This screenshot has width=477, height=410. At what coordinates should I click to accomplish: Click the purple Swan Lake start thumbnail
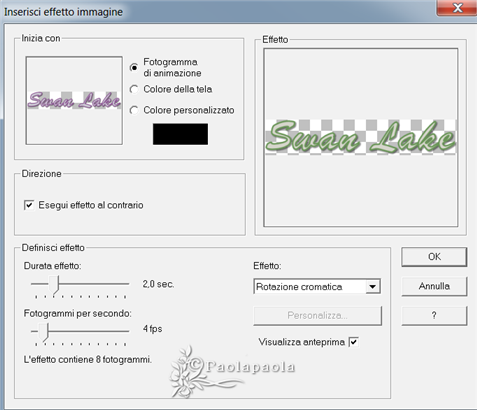74,100
